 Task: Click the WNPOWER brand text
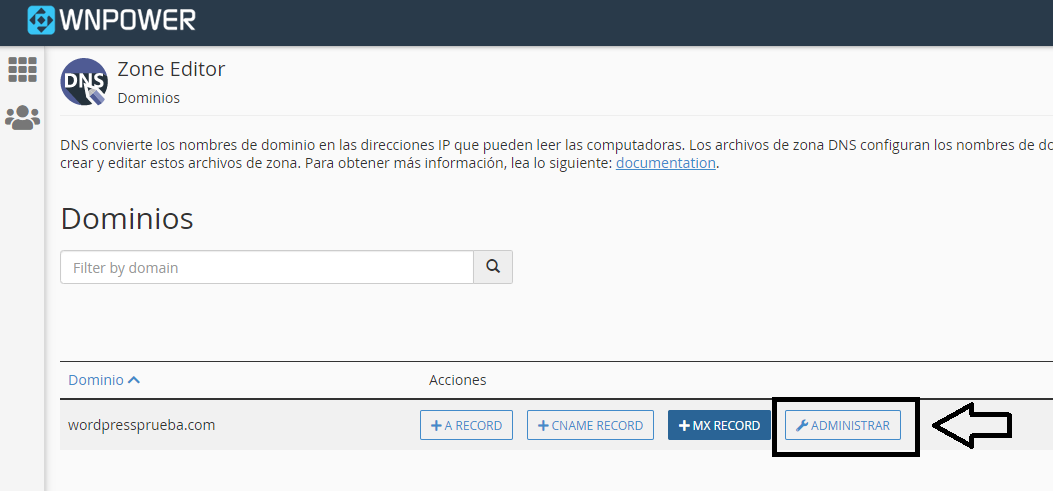point(128,20)
